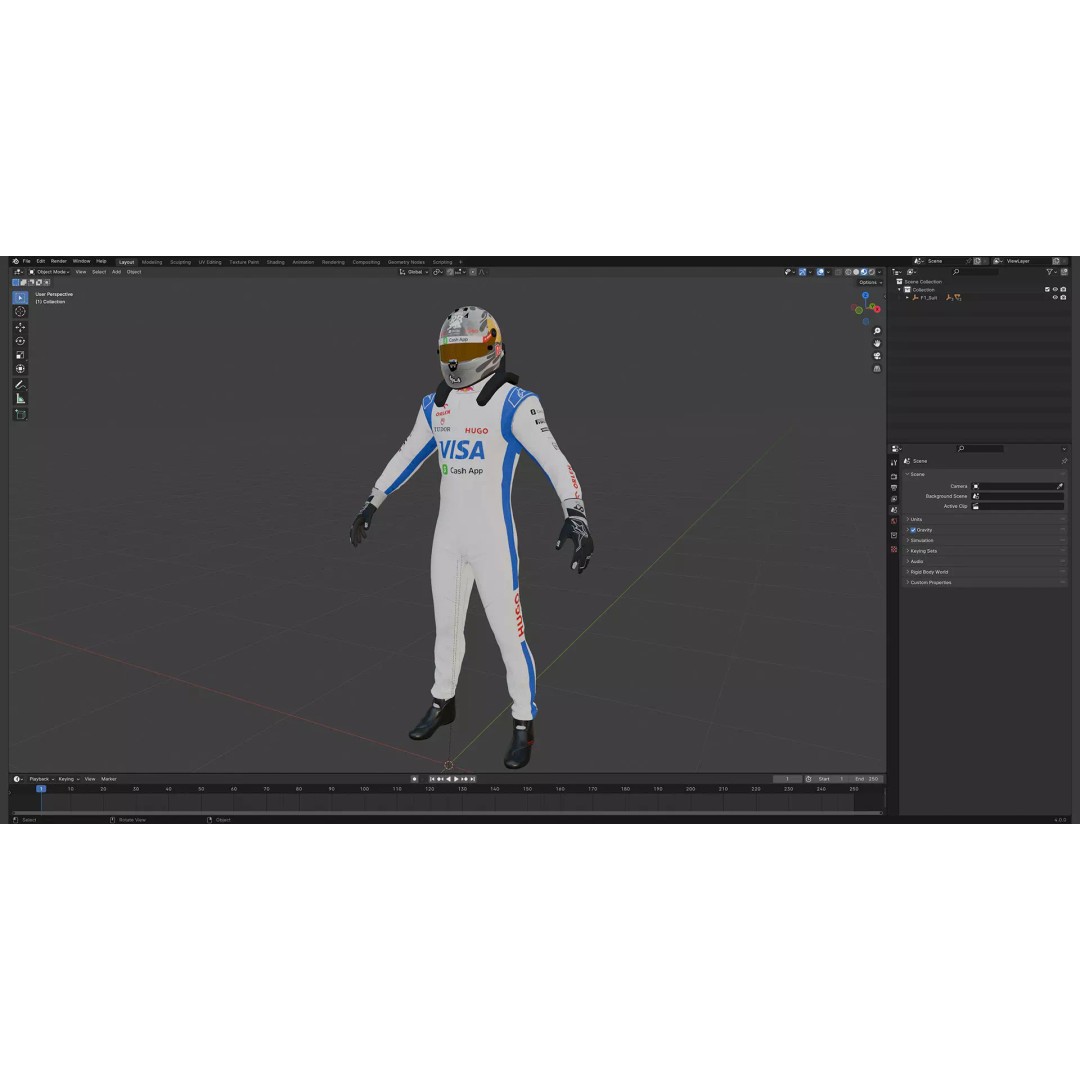Switch to the Shading workspace tab
The image size is (1080, 1080).
point(276,262)
